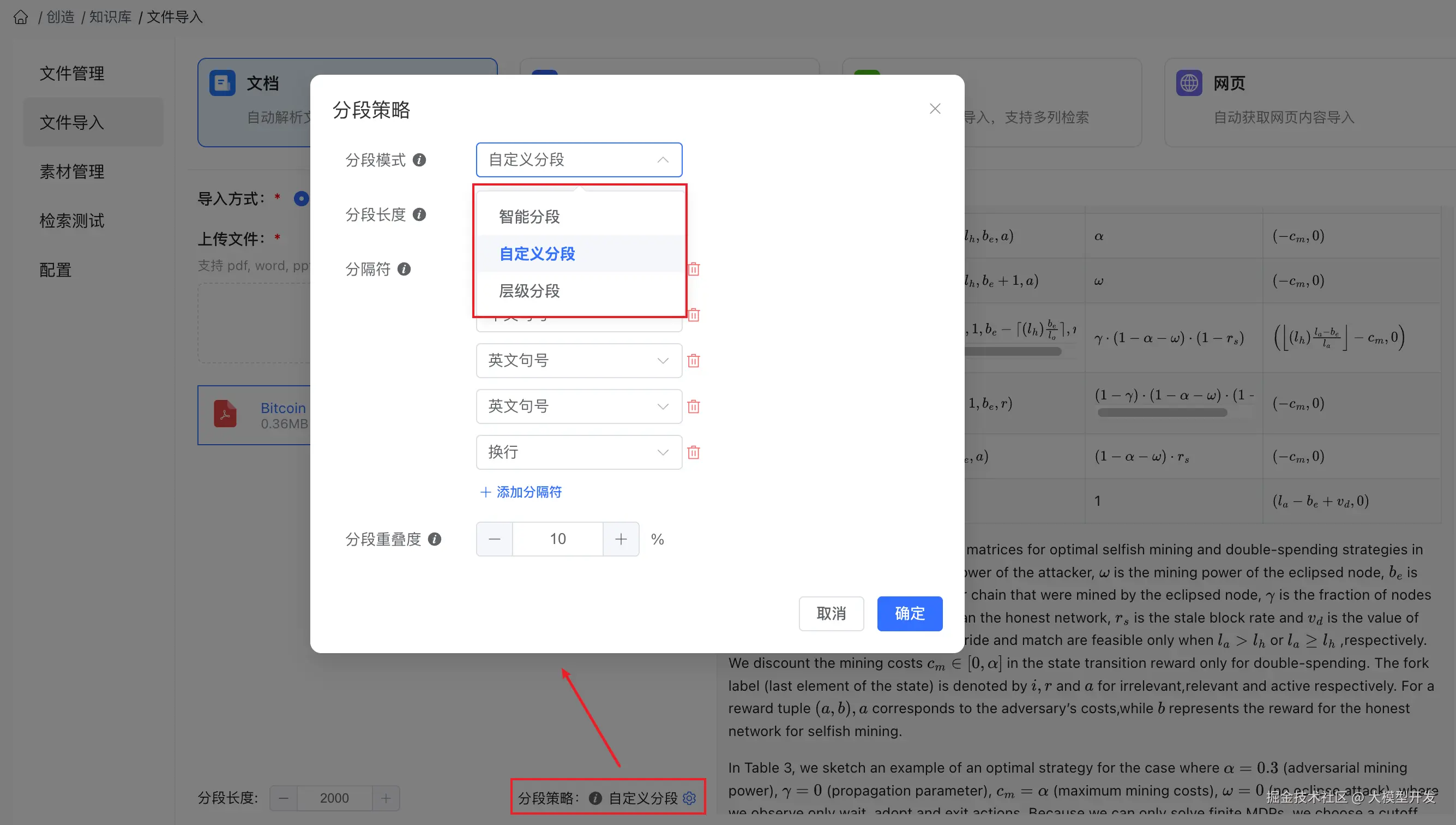The image size is (1456, 825).
Task: Click the 网页 globe icon
Action: click(x=1189, y=82)
